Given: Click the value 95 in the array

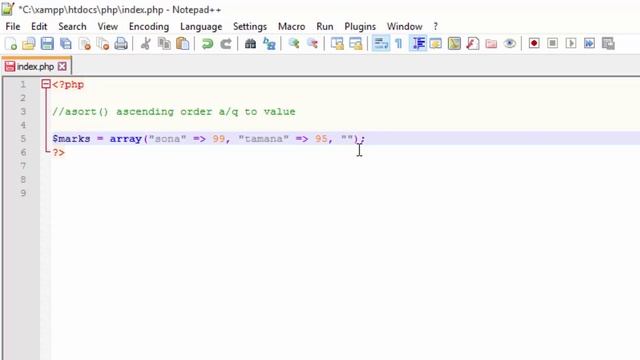Looking at the screenshot, I should (321, 139).
